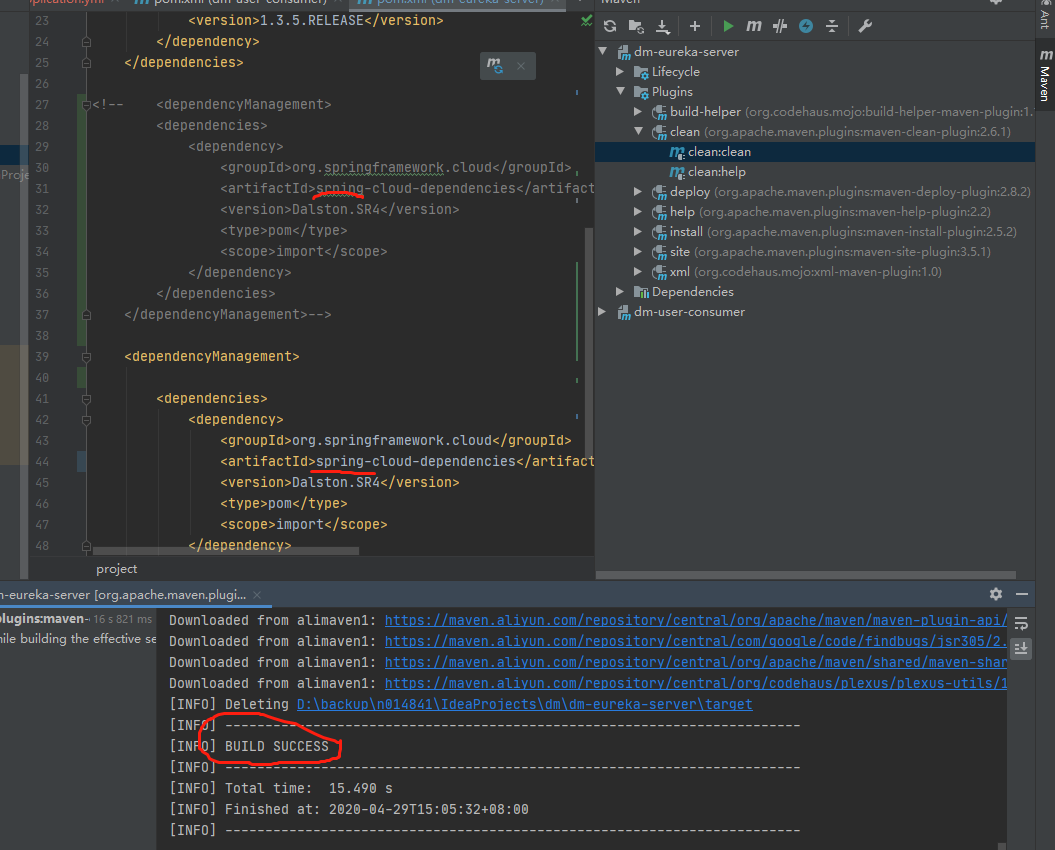Expand the Lifecycle node

click(x=620, y=71)
